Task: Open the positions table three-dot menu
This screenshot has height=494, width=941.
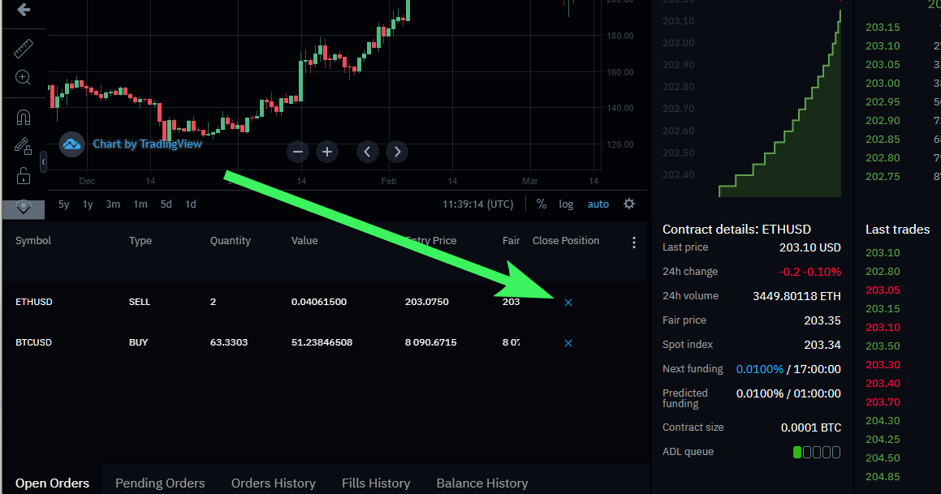Action: click(633, 242)
